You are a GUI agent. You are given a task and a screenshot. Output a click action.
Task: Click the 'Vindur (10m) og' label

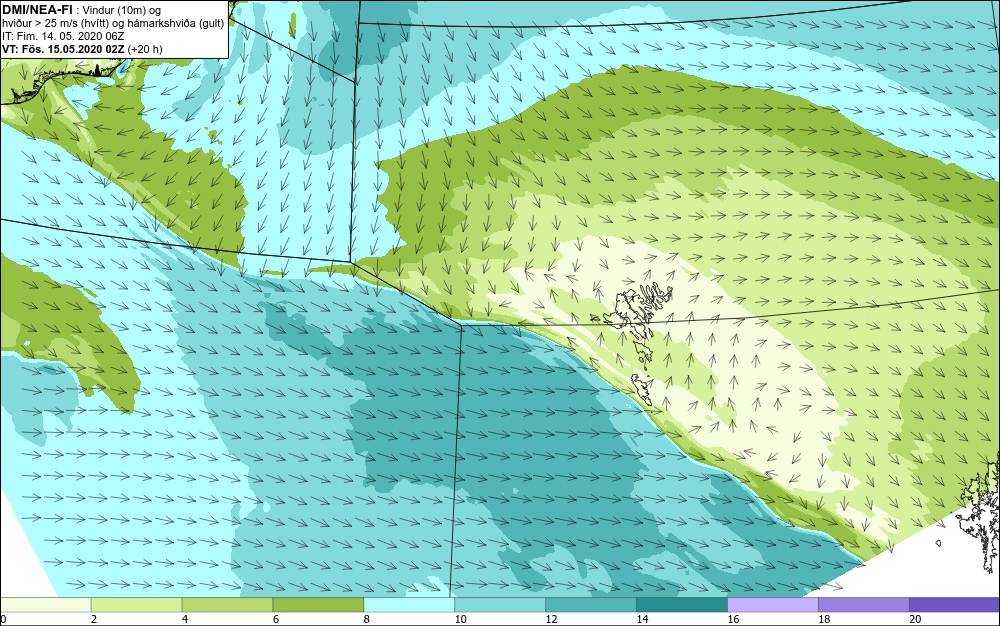tap(122, 10)
